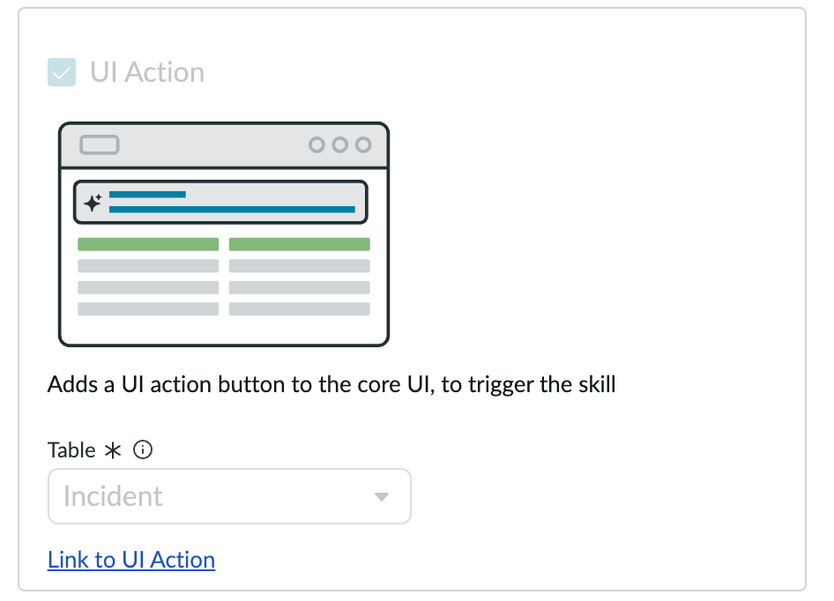Viewport: 834px width, 601px height.
Task: Click the info icon beside Table
Action: [143, 451]
